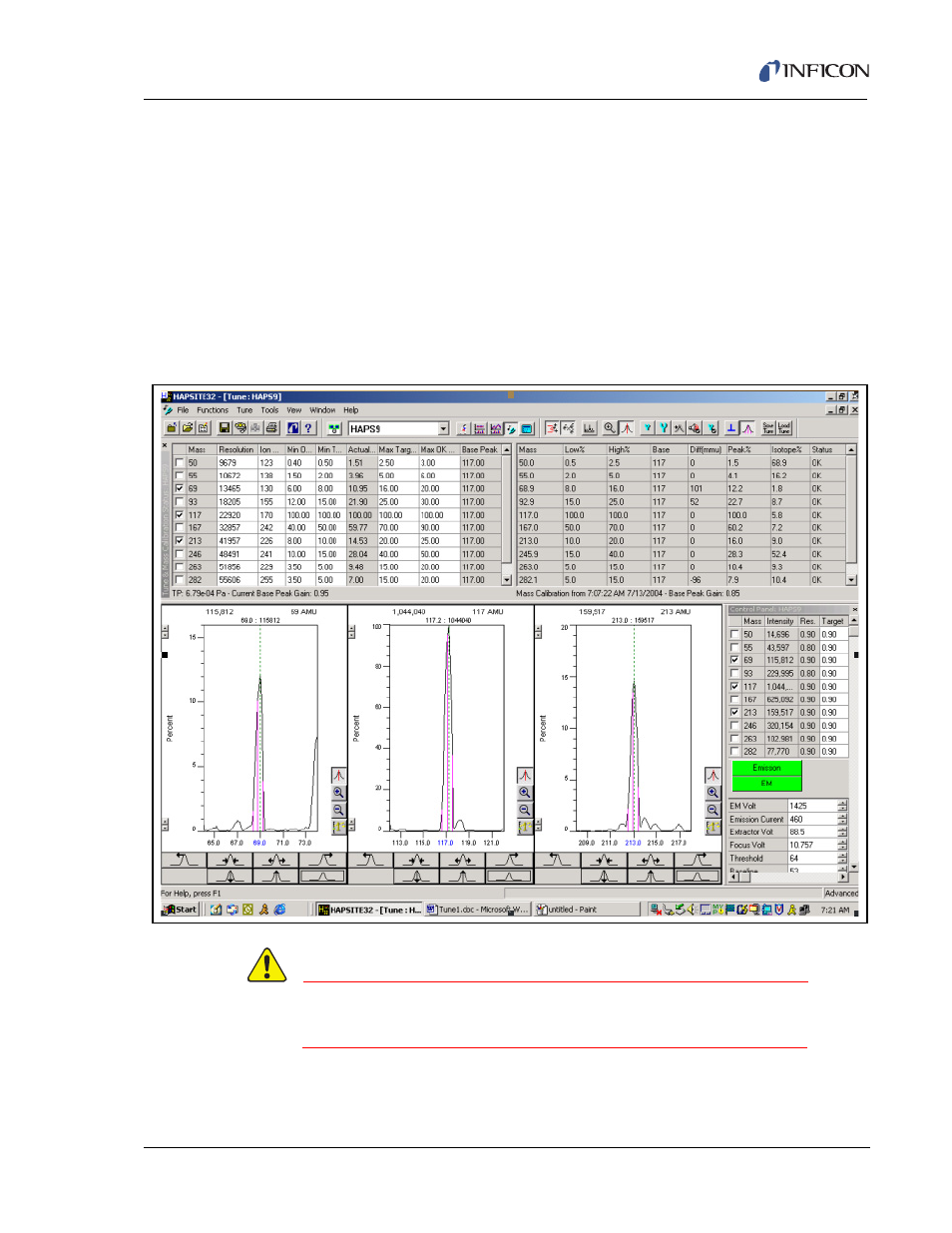Open the HAPS9 combo box dropdown
Image resolution: width=952 pixels, height=1233 pixels.
click(x=443, y=429)
